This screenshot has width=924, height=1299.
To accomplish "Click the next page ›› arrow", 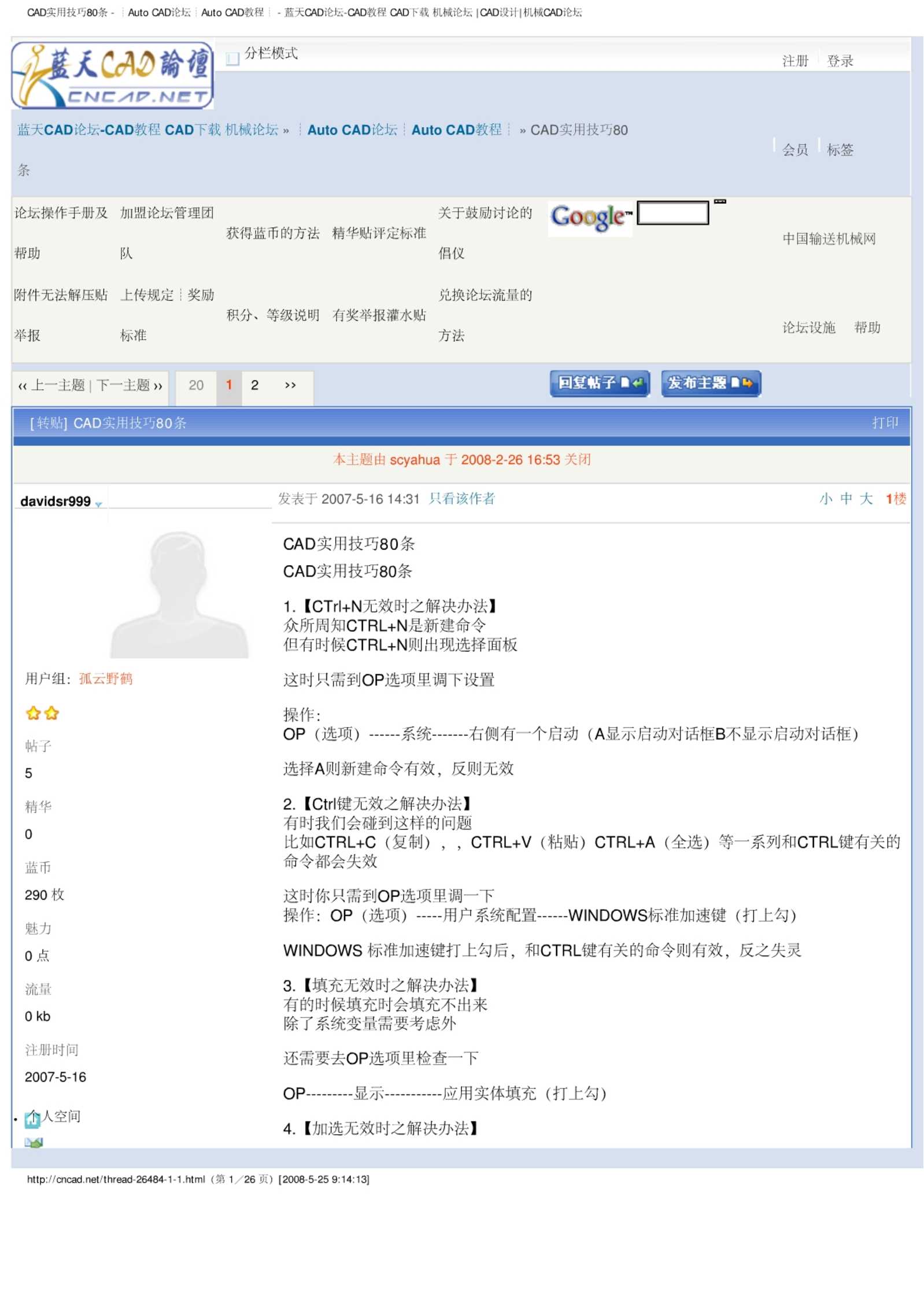I will pyautogui.click(x=290, y=385).
